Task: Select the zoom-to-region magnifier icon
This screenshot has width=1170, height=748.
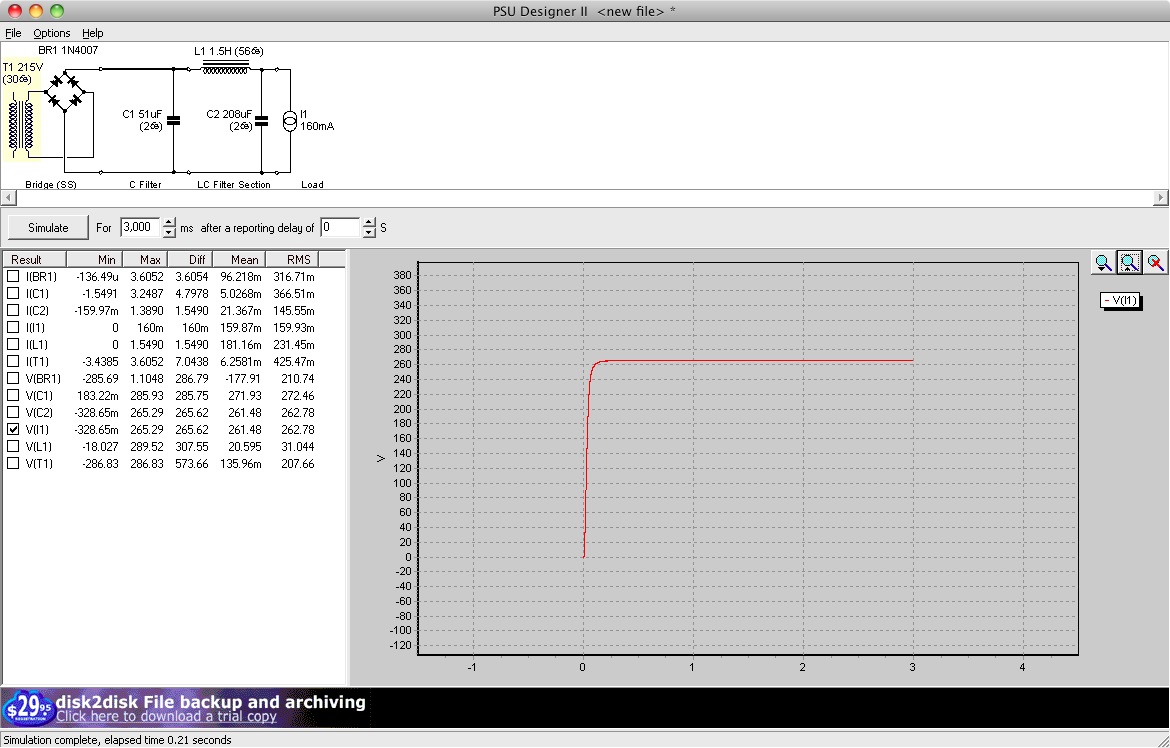Action: [1129, 263]
